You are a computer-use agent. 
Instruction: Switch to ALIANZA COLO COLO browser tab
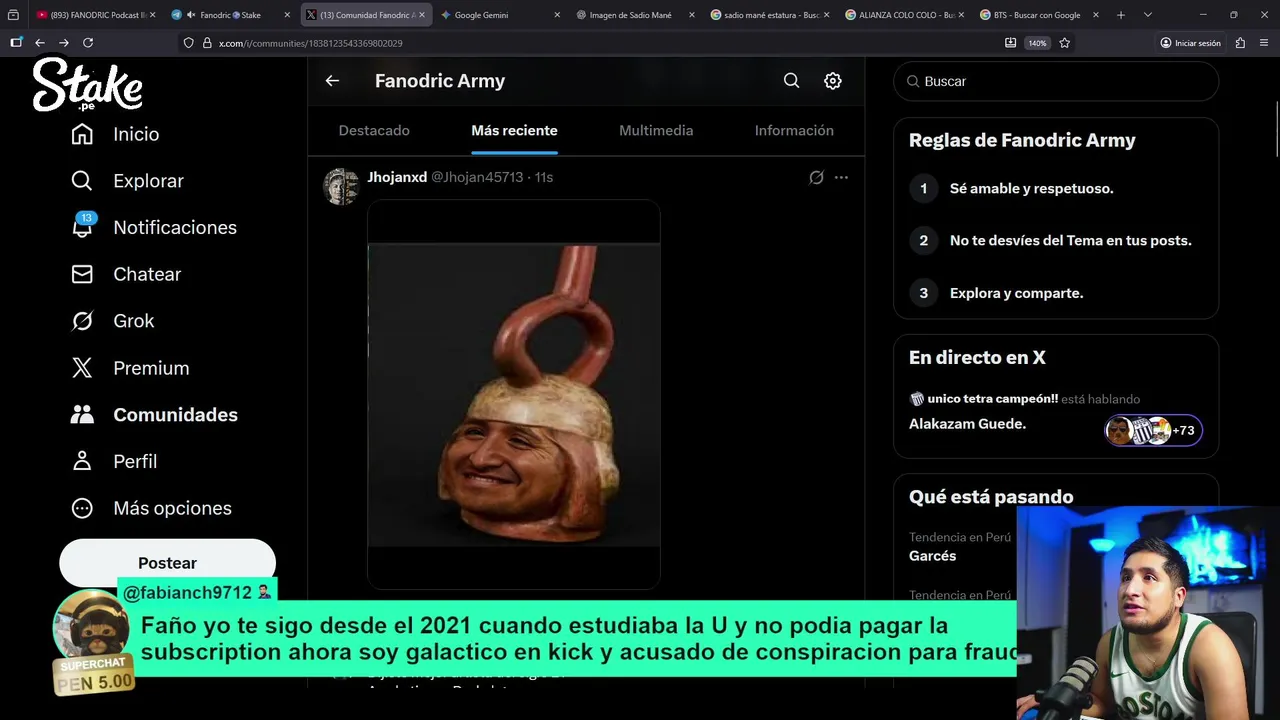[905, 15]
